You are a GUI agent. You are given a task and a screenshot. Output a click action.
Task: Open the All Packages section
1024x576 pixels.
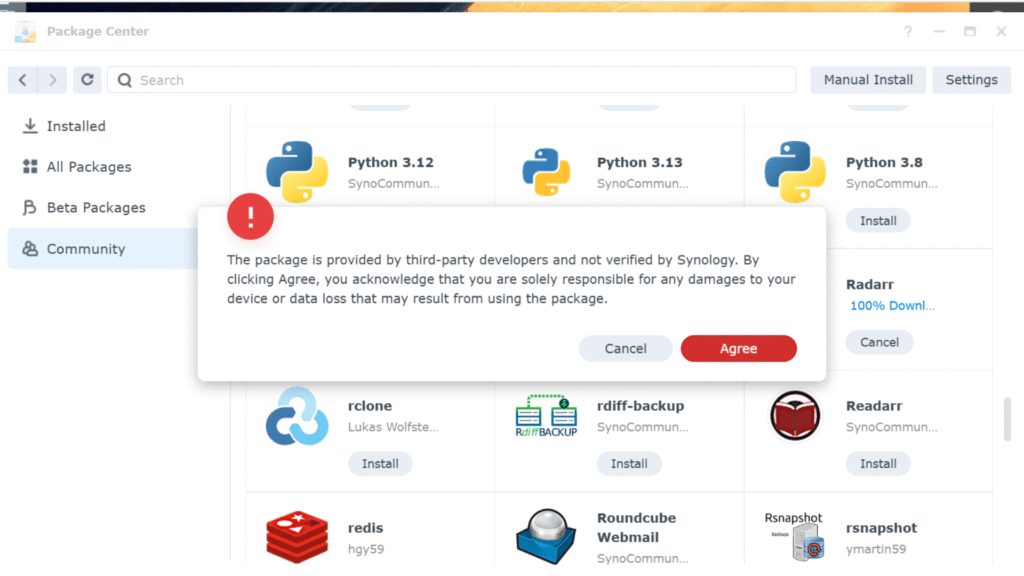pos(89,167)
